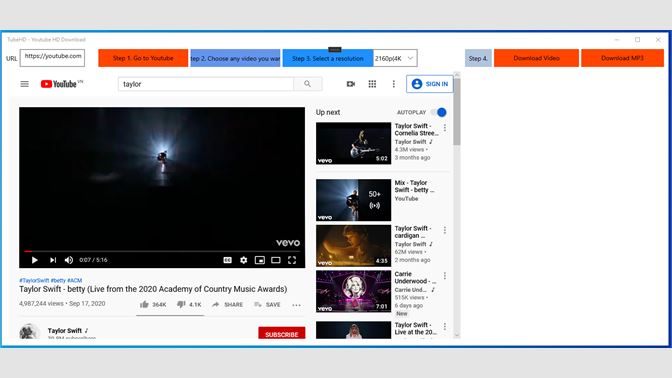Activate the miniplayer
This screenshot has height=378, width=672.
coord(260,260)
